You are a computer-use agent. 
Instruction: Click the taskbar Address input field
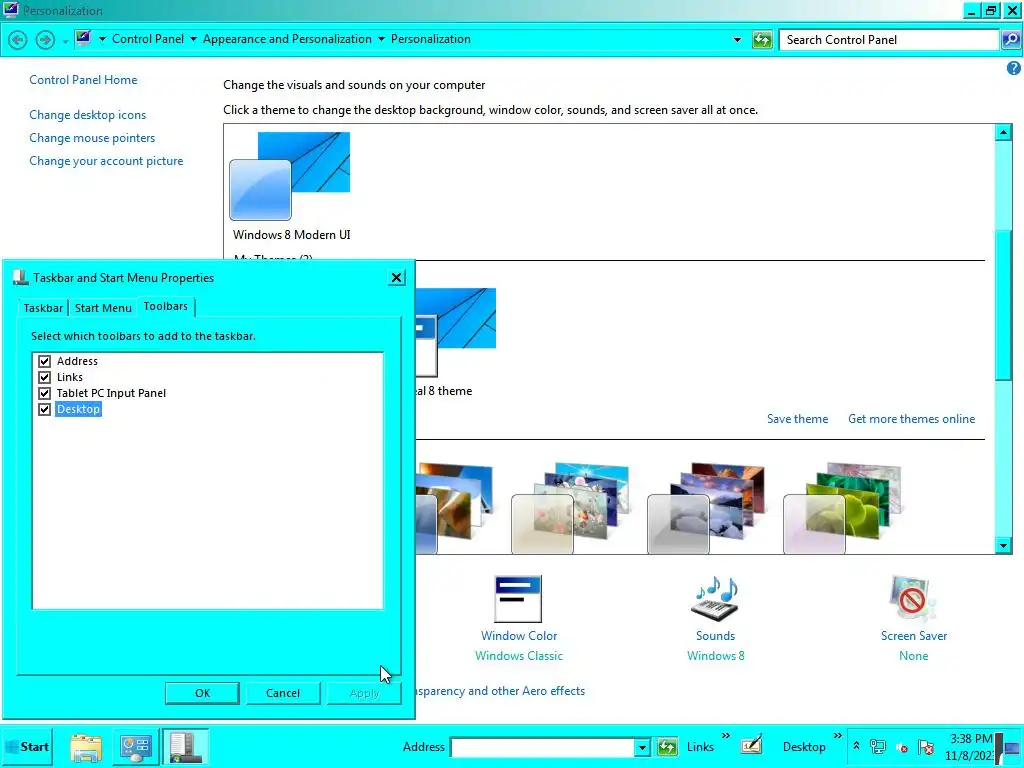pyautogui.click(x=543, y=747)
